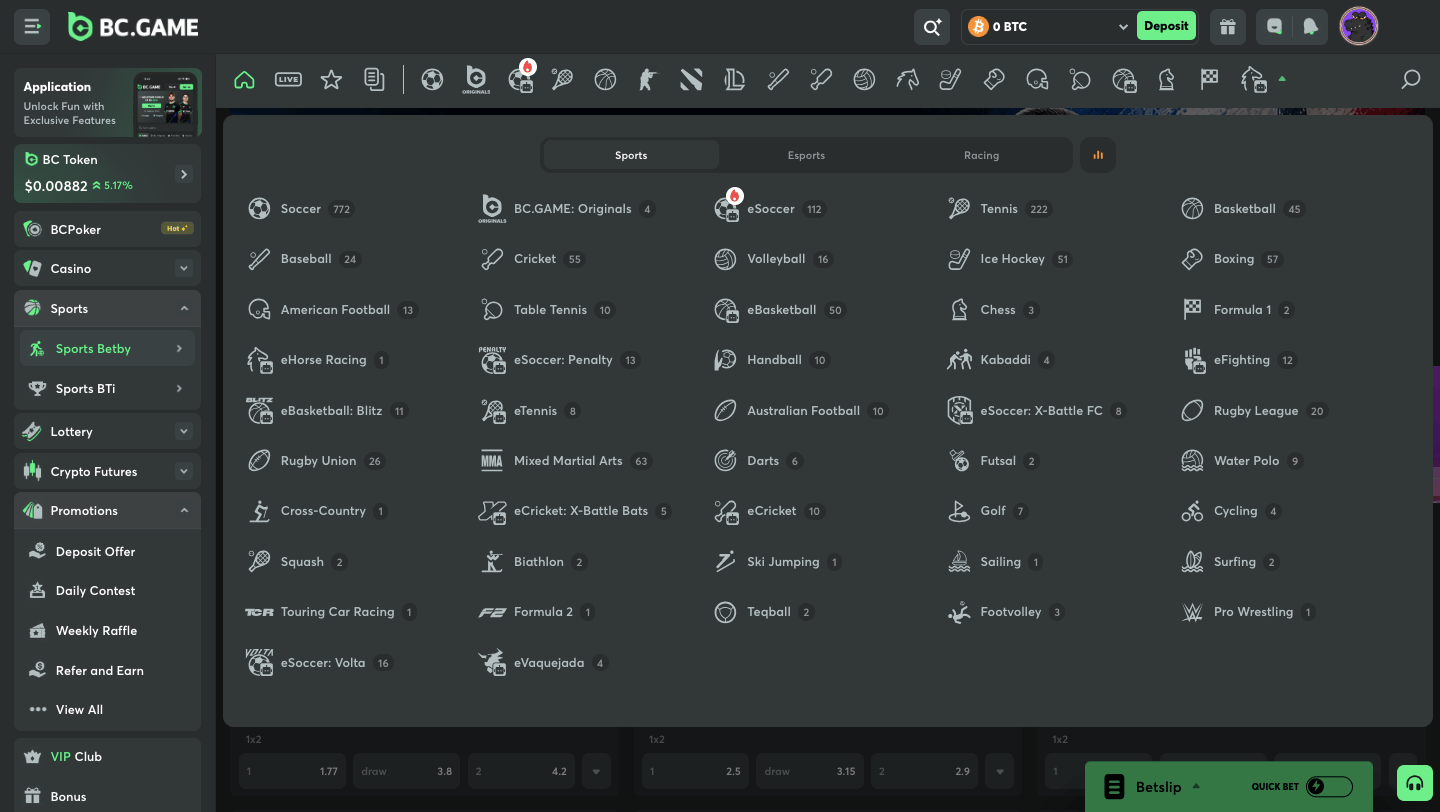Open Golf in the sports grid
The image size is (1440, 812).
click(x=988, y=511)
